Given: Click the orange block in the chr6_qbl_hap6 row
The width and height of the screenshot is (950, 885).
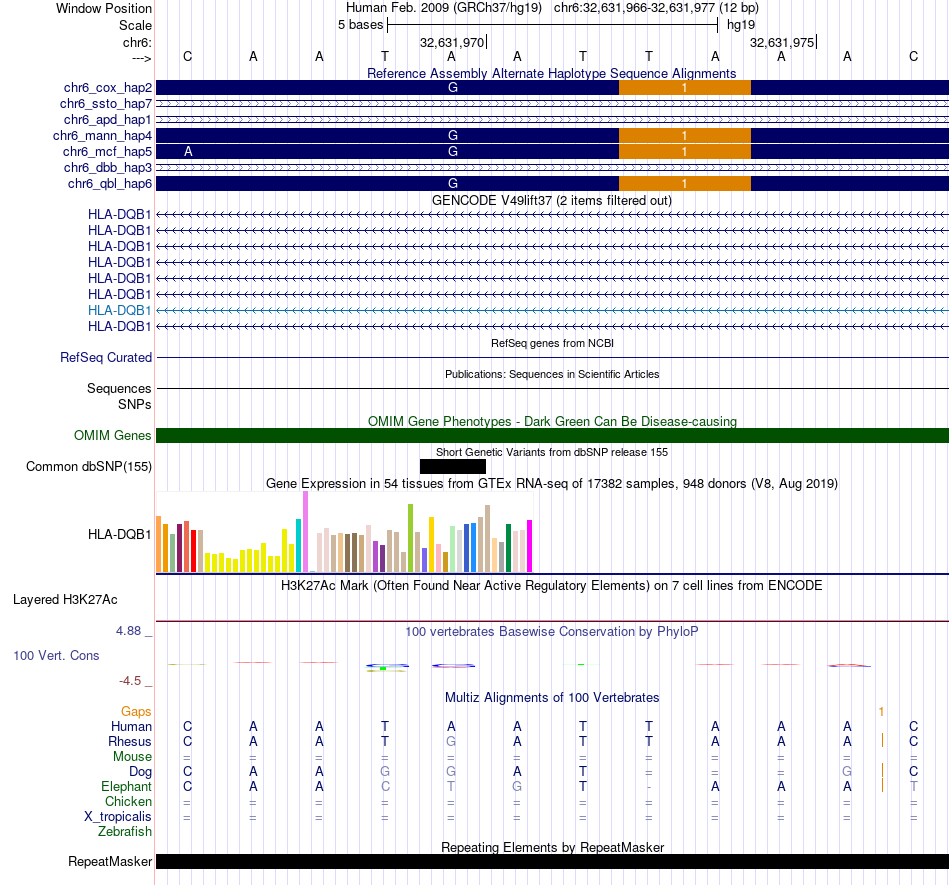Looking at the screenshot, I should tap(685, 183).
